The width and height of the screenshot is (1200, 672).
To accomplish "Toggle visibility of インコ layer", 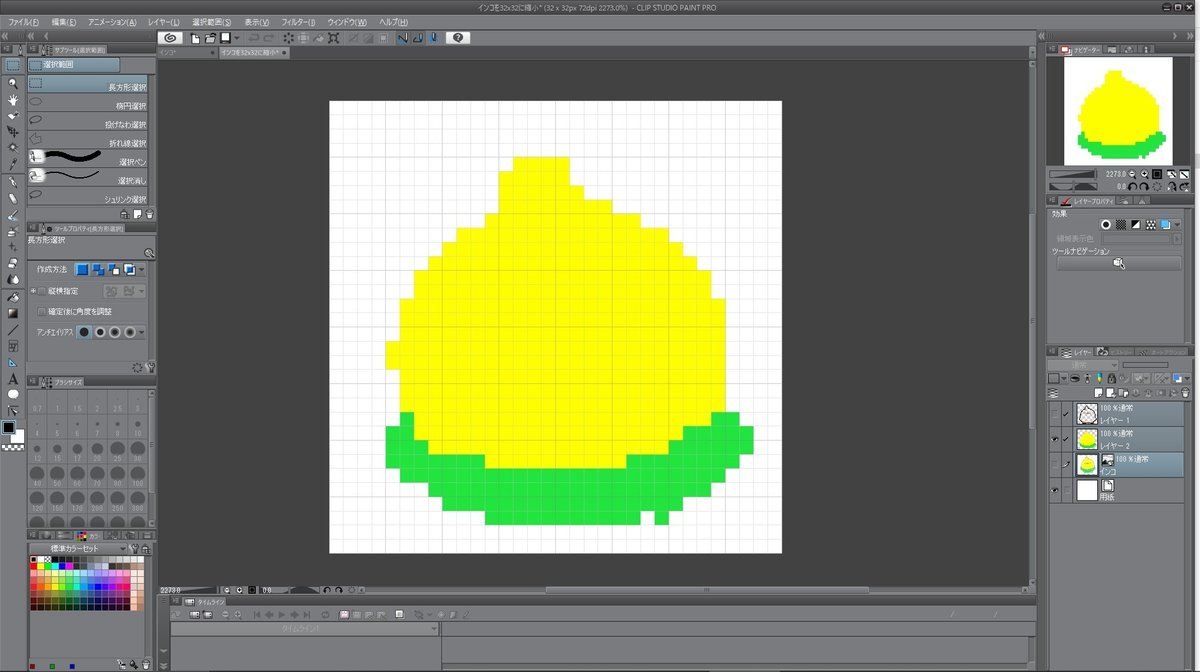I will click(x=1055, y=464).
